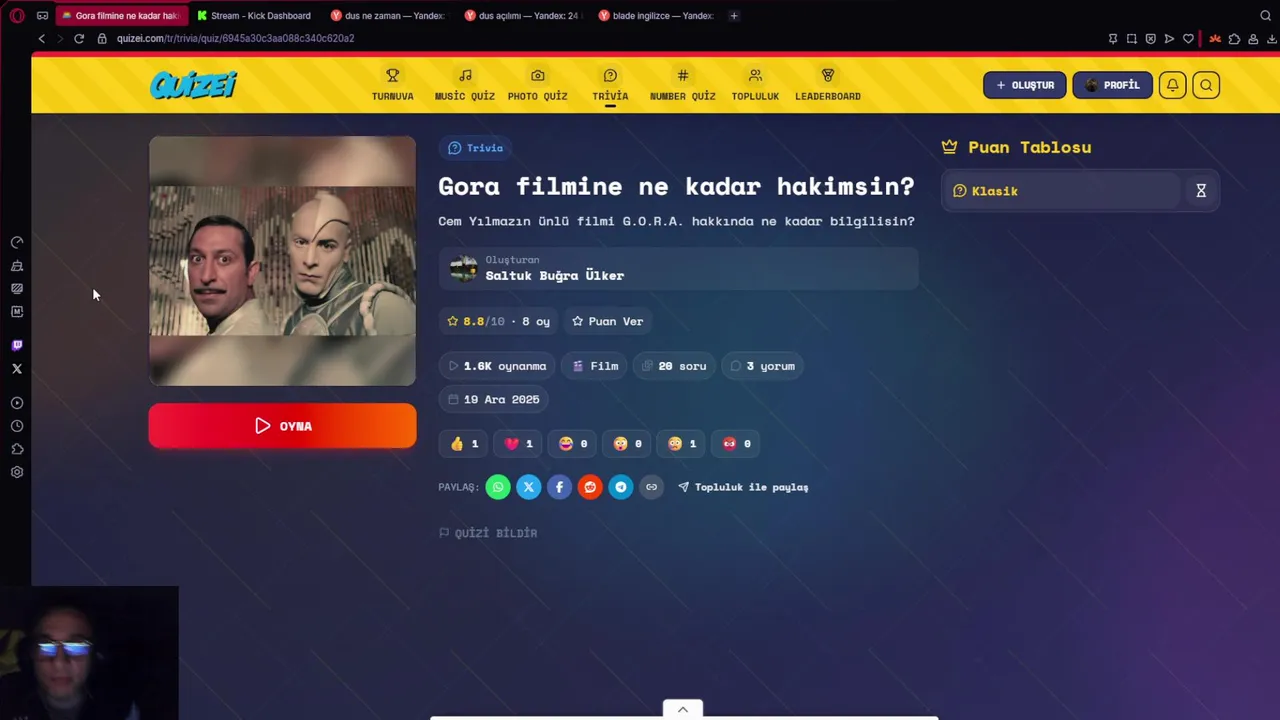Open the Topluluk community page
This screenshot has height=720, width=1280.
(x=755, y=85)
